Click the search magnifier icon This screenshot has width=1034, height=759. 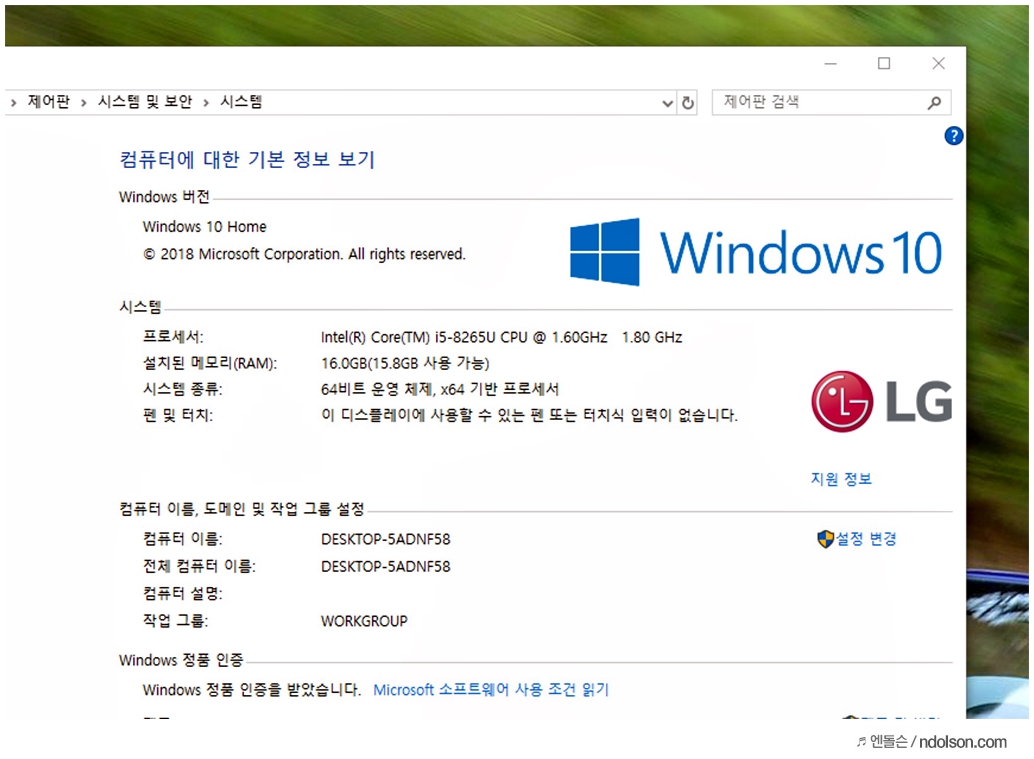coord(934,103)
